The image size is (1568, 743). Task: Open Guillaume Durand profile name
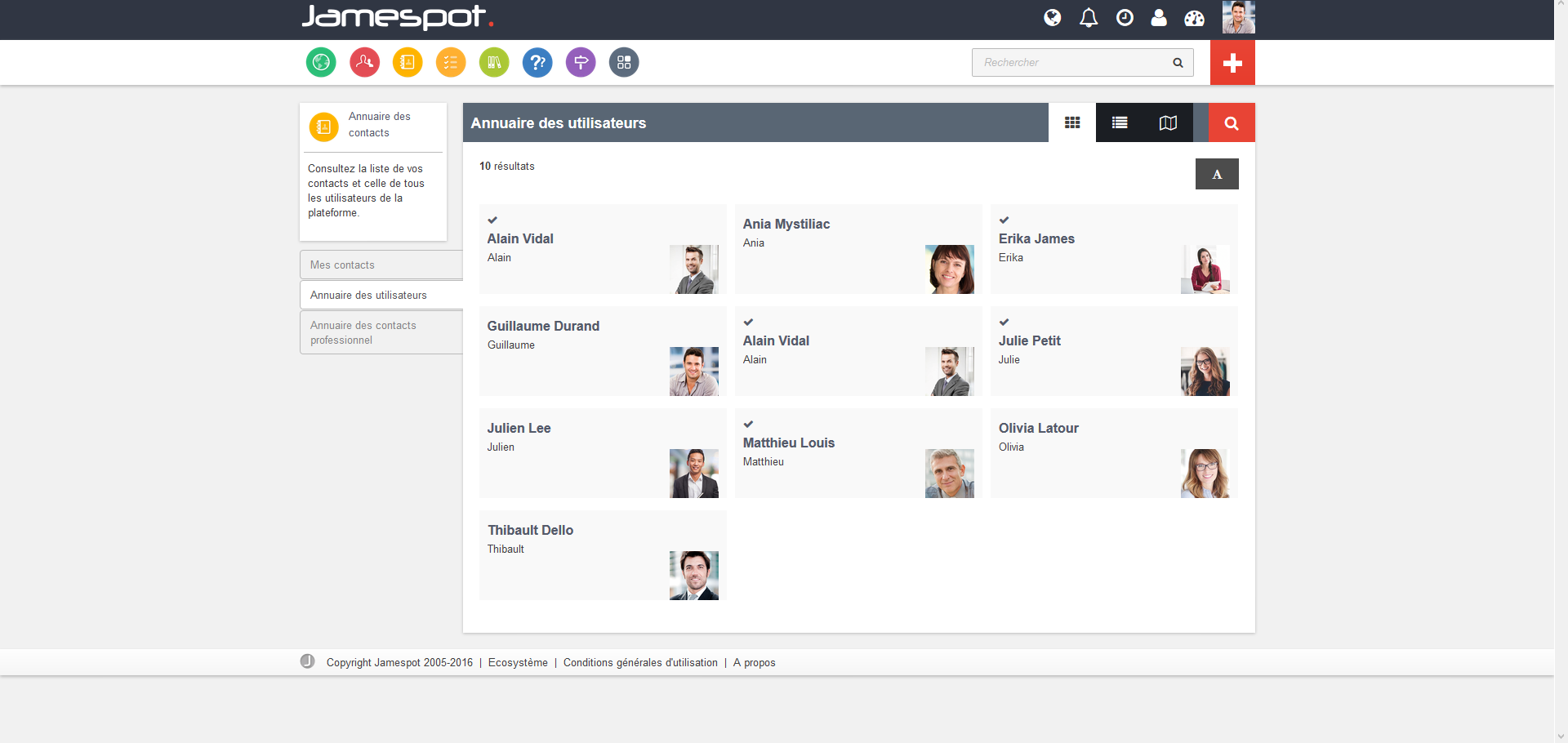pyautogui.click(x=543, y=326)
